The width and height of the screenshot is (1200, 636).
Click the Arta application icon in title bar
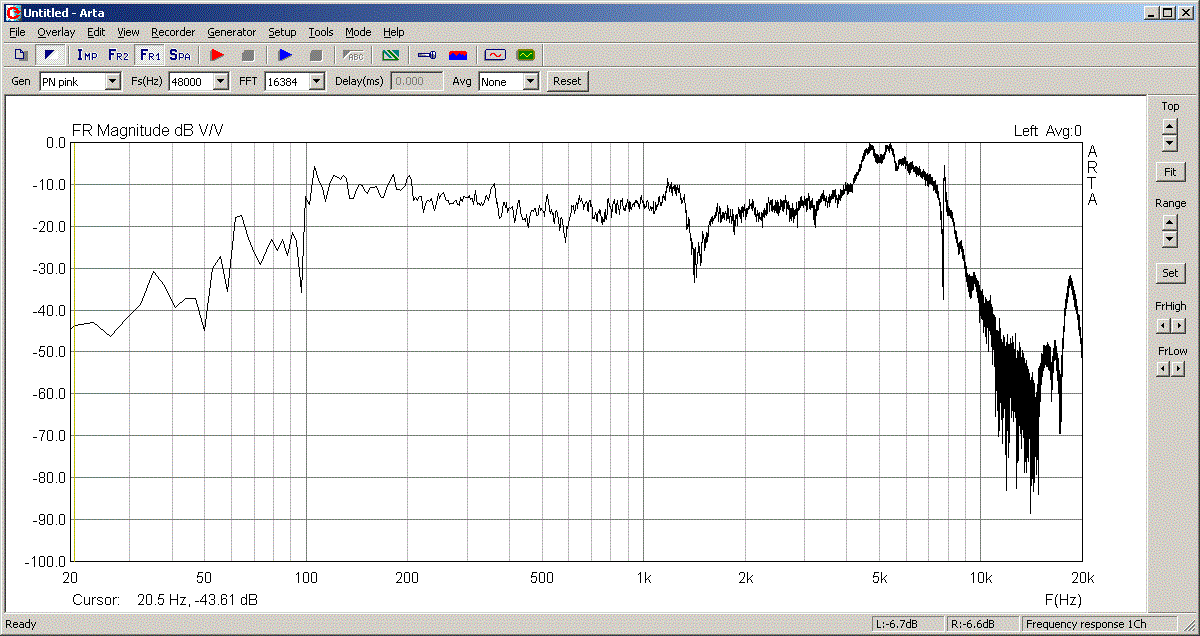coord(13,12)
